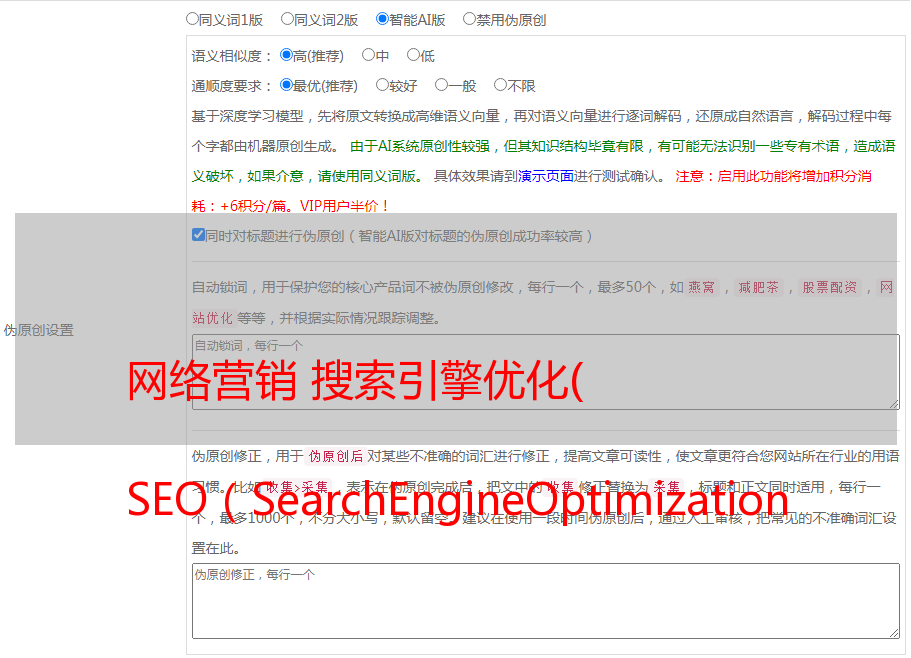Click the 伪原创设置 section label
The image size is (911, 658).
39,330
